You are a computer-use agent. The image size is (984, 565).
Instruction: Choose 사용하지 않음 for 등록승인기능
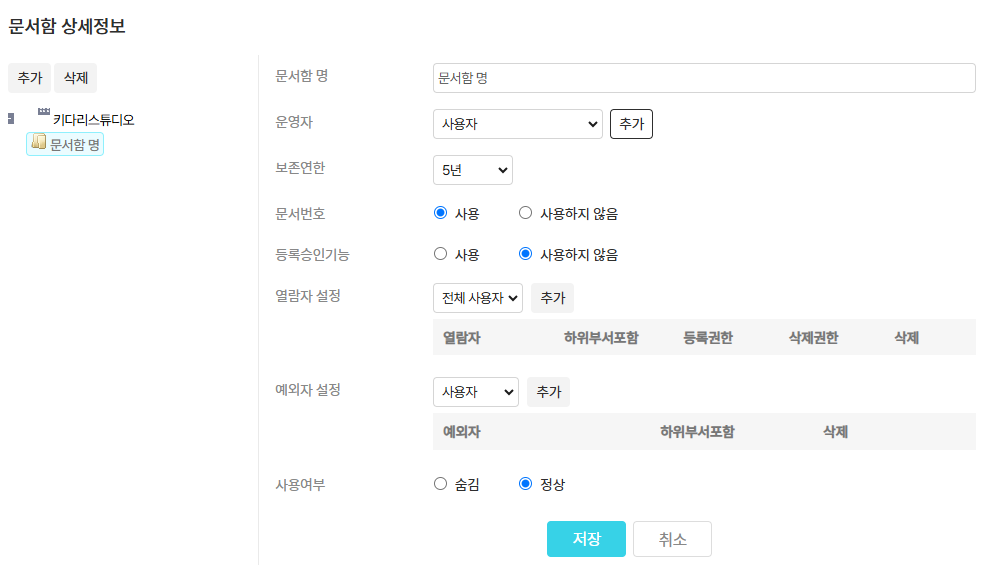point(525,254)
